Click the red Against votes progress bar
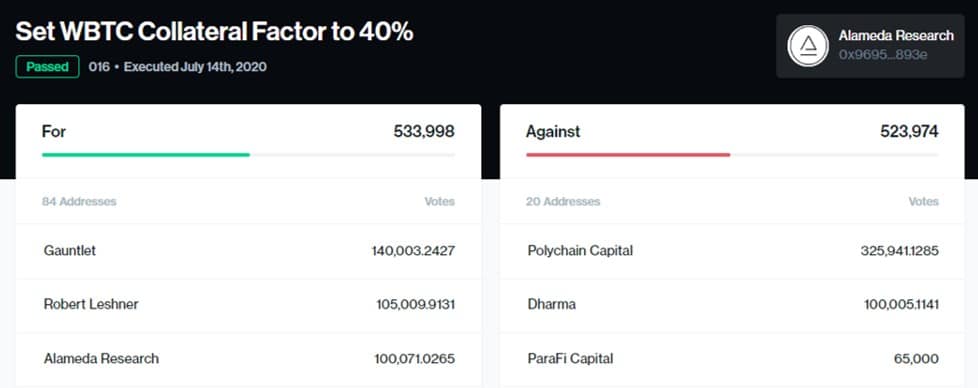The height and width of the screenshot is (388, 978). click(x=628, y=155)
